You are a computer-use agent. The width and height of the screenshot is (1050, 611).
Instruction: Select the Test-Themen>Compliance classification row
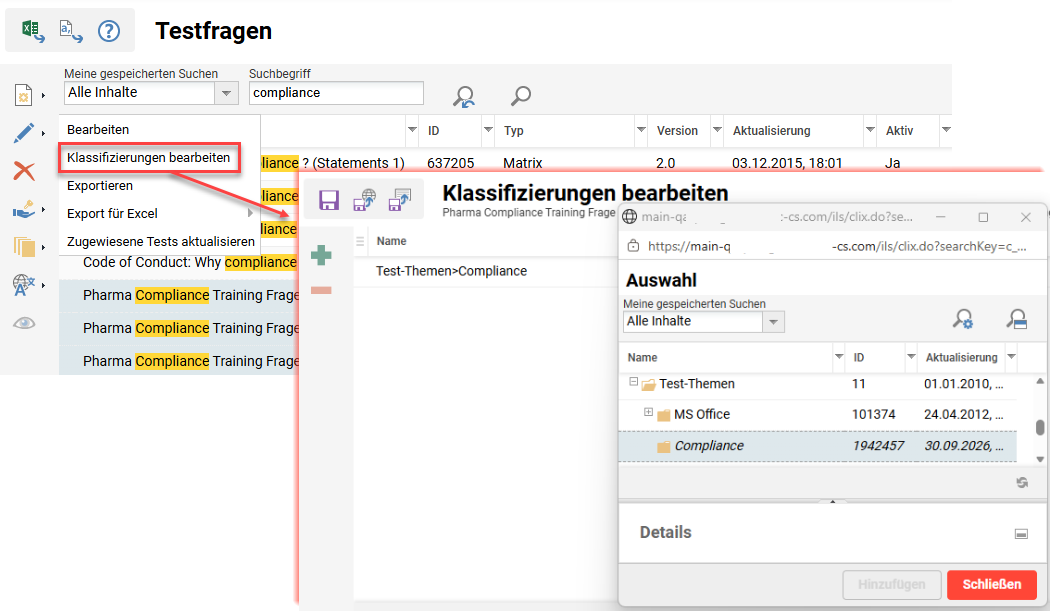tap(485, 271)
